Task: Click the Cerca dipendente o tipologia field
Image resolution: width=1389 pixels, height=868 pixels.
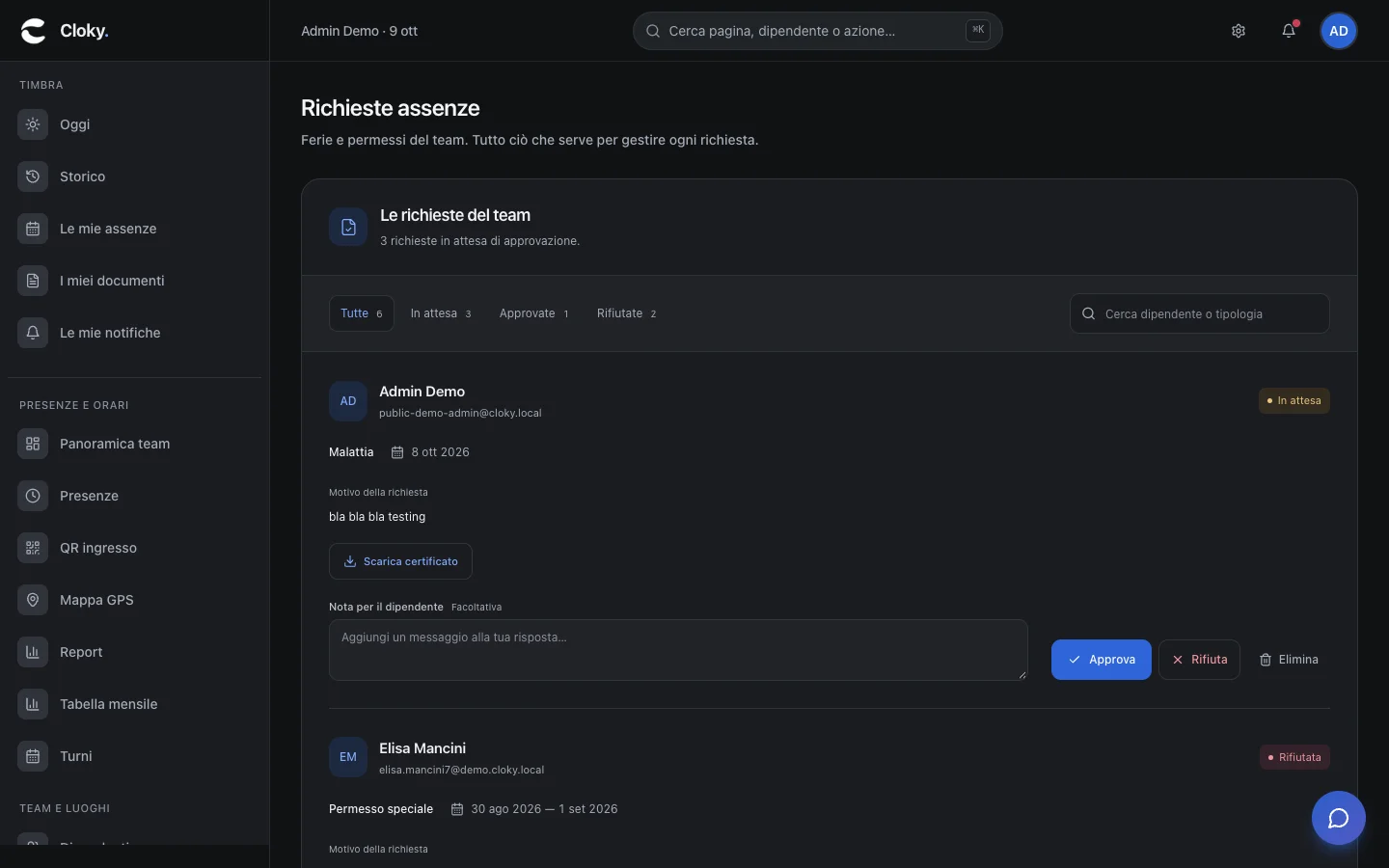Action: (x=1200, y=313)
